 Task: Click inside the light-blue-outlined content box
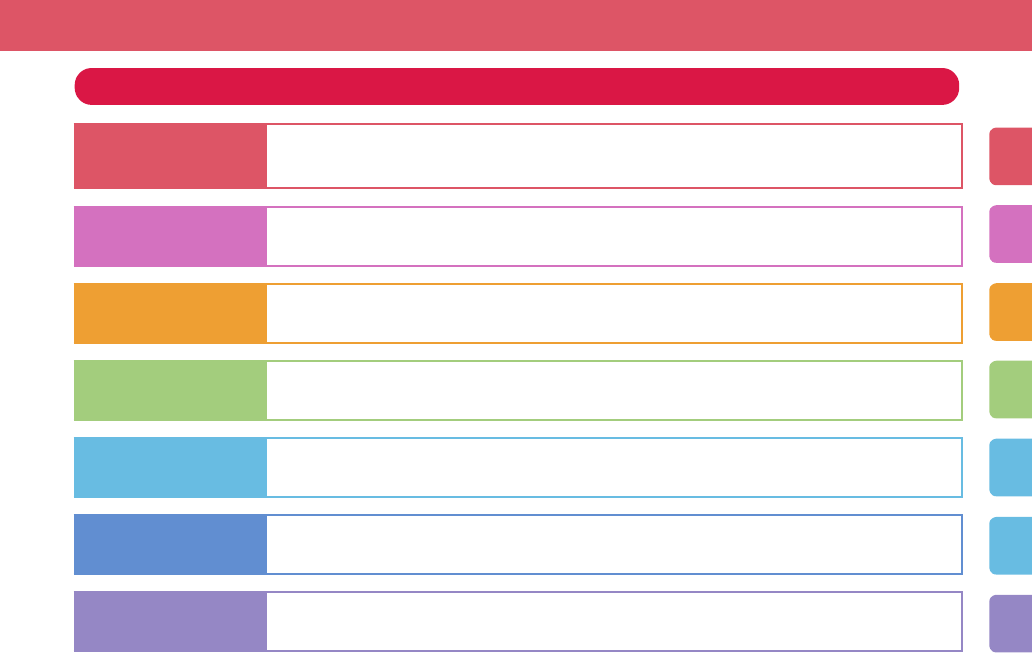tap(614, 467)
